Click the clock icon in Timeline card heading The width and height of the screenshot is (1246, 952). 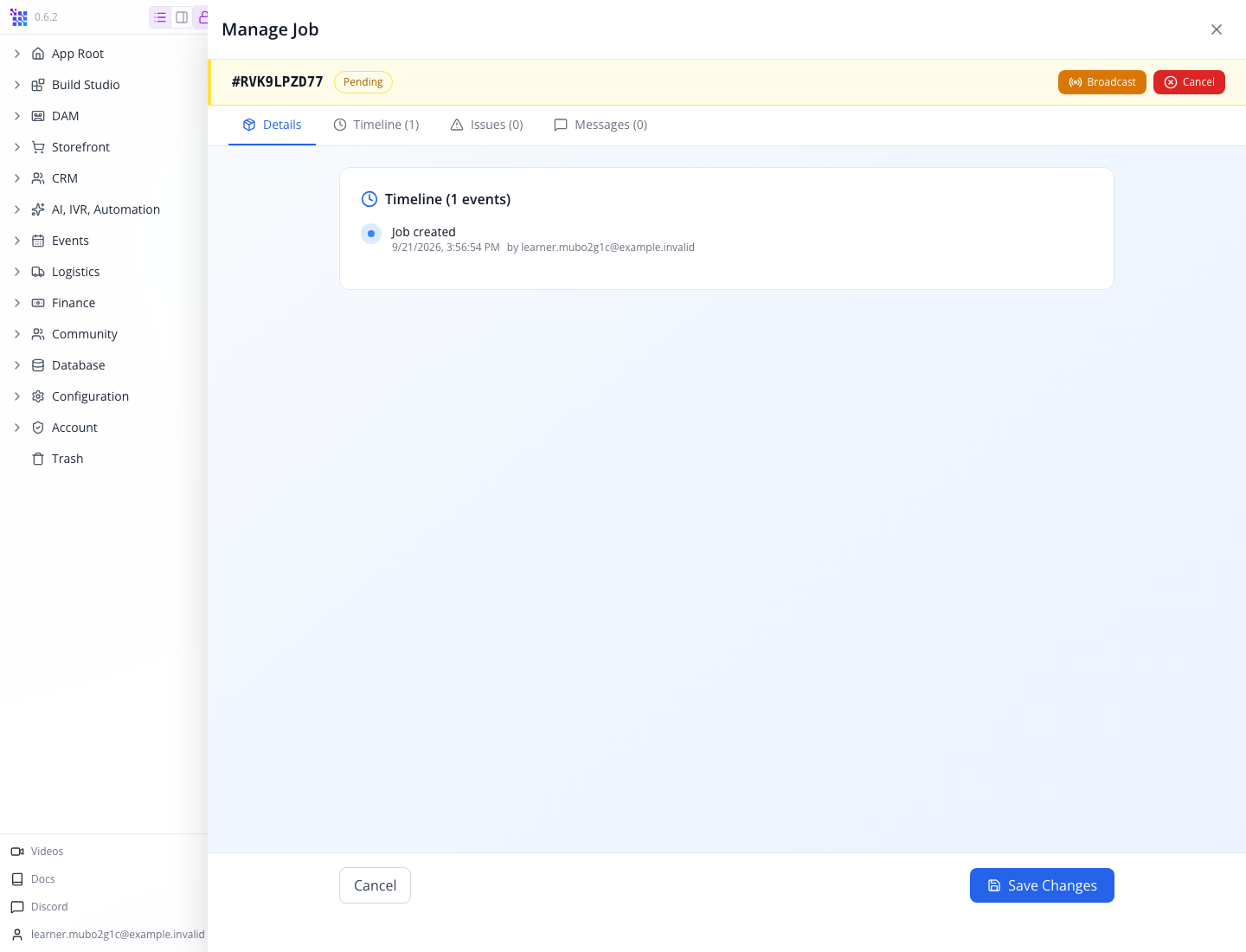tap(369, 199)
